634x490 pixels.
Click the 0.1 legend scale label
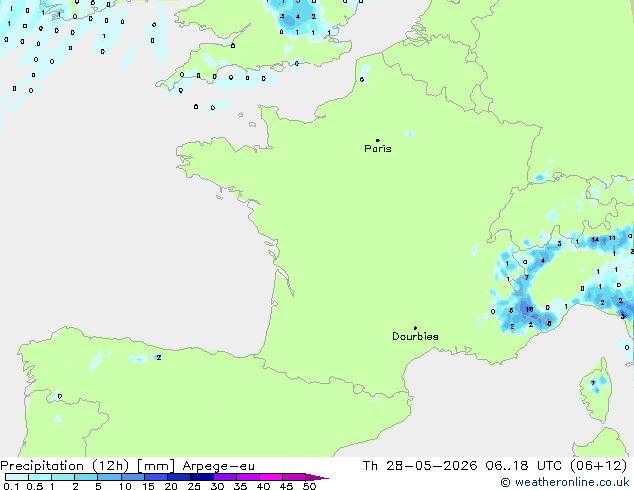tap(11, 486)
